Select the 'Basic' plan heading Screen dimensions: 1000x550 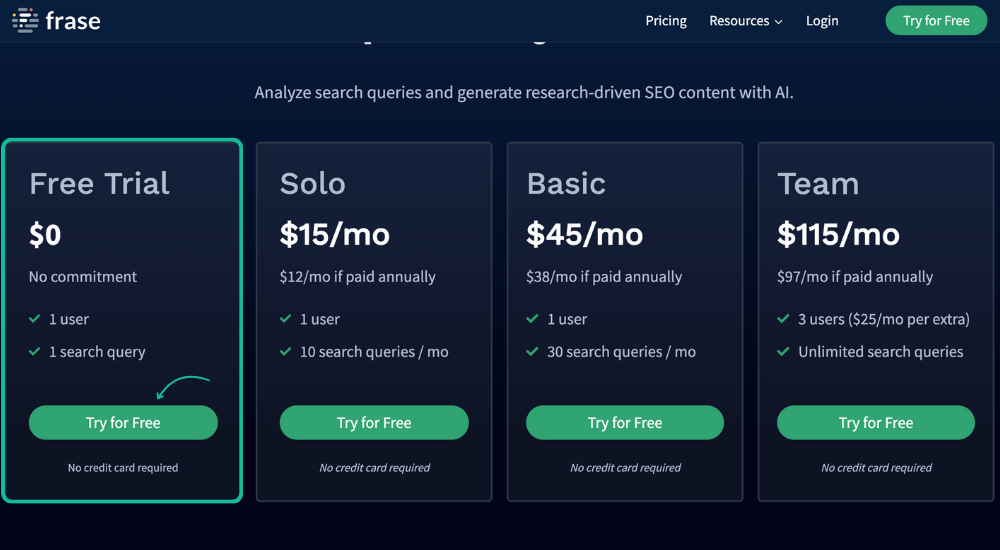566,184
